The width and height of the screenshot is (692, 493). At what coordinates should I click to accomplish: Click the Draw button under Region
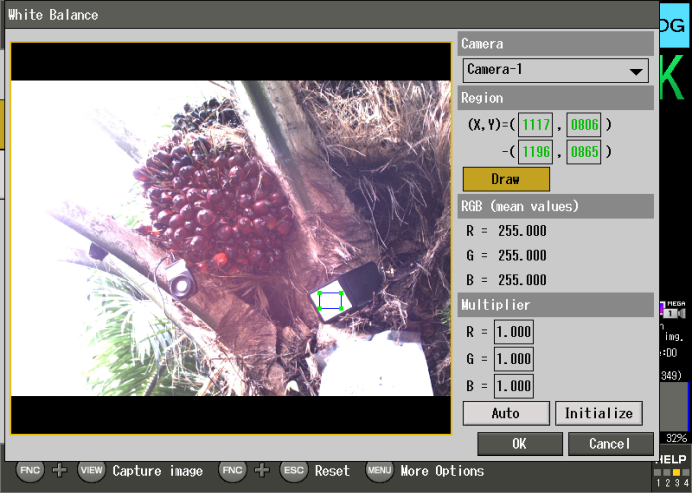click(x=506, y=179)
